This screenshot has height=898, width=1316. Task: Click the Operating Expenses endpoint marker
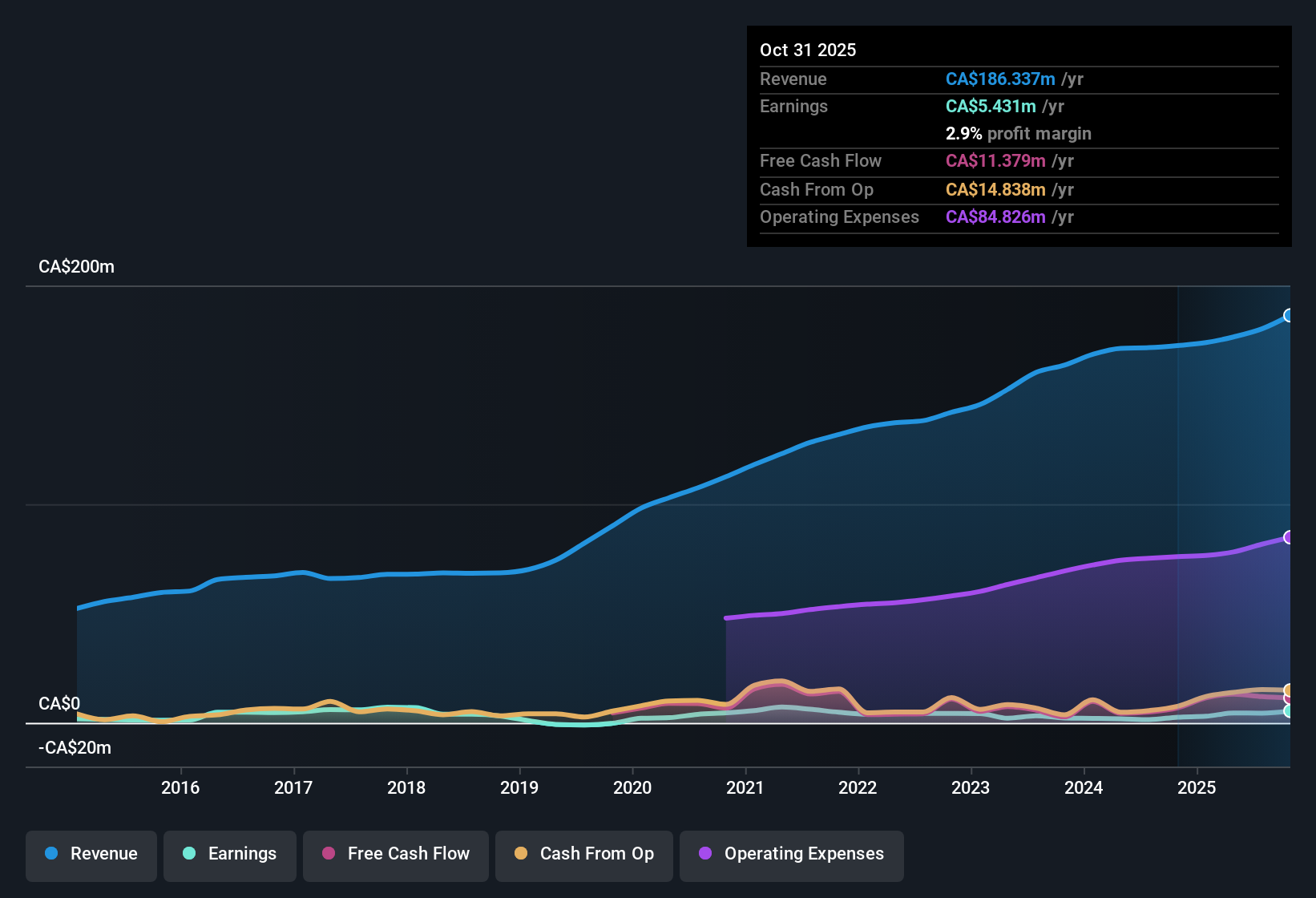(1288, 536)
